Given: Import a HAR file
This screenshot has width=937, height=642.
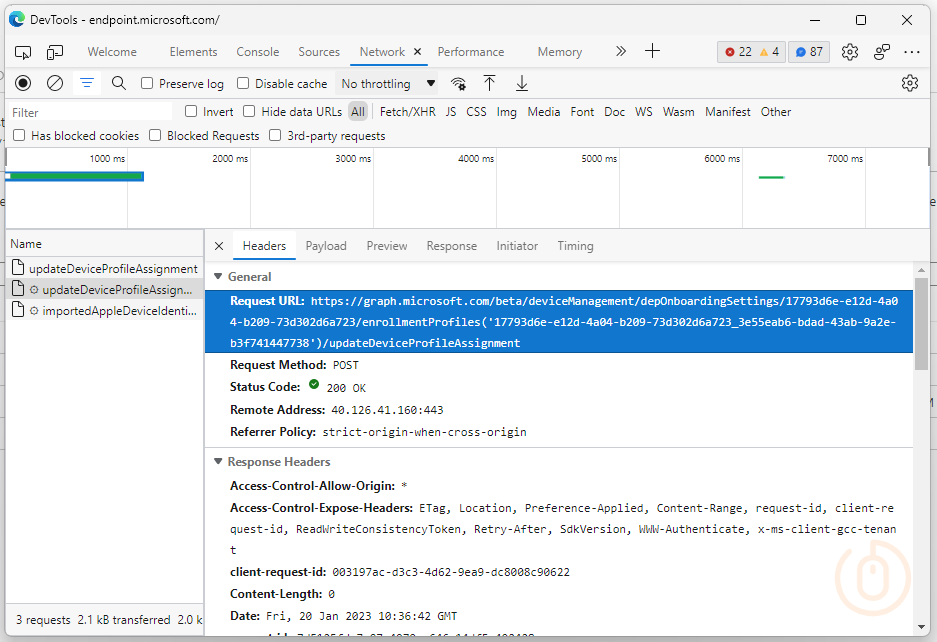Looking at the screenshot, I should pos(489,83).
